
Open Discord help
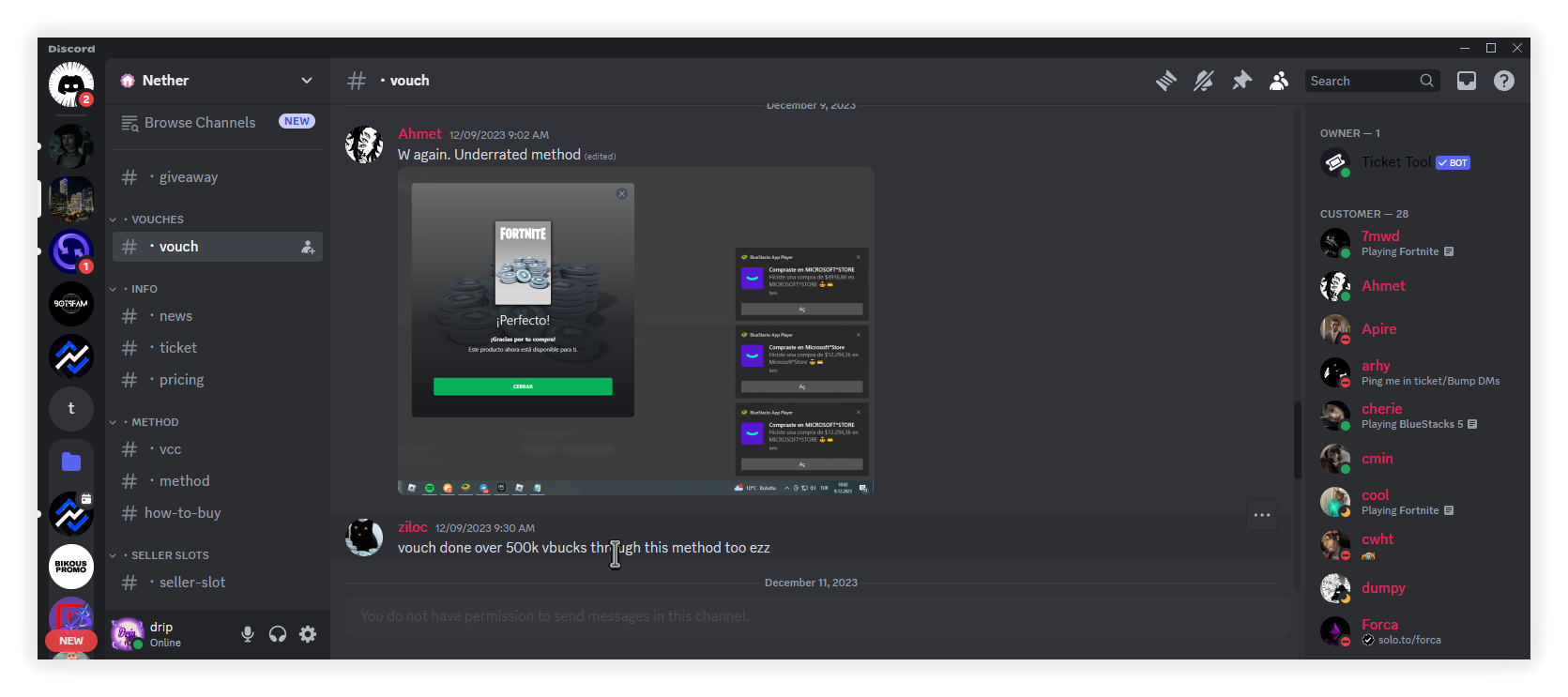click(x=1504, y=81)
